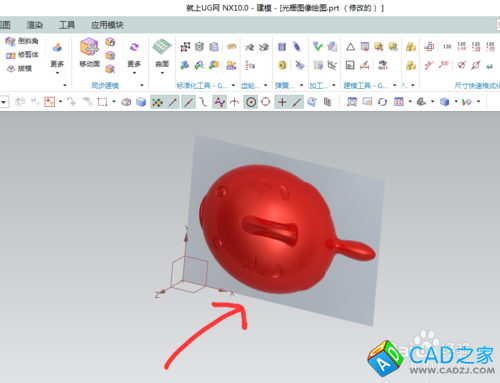Click the blue stamp icon above first 更多

pyautogui.click(x=57, y=47)
